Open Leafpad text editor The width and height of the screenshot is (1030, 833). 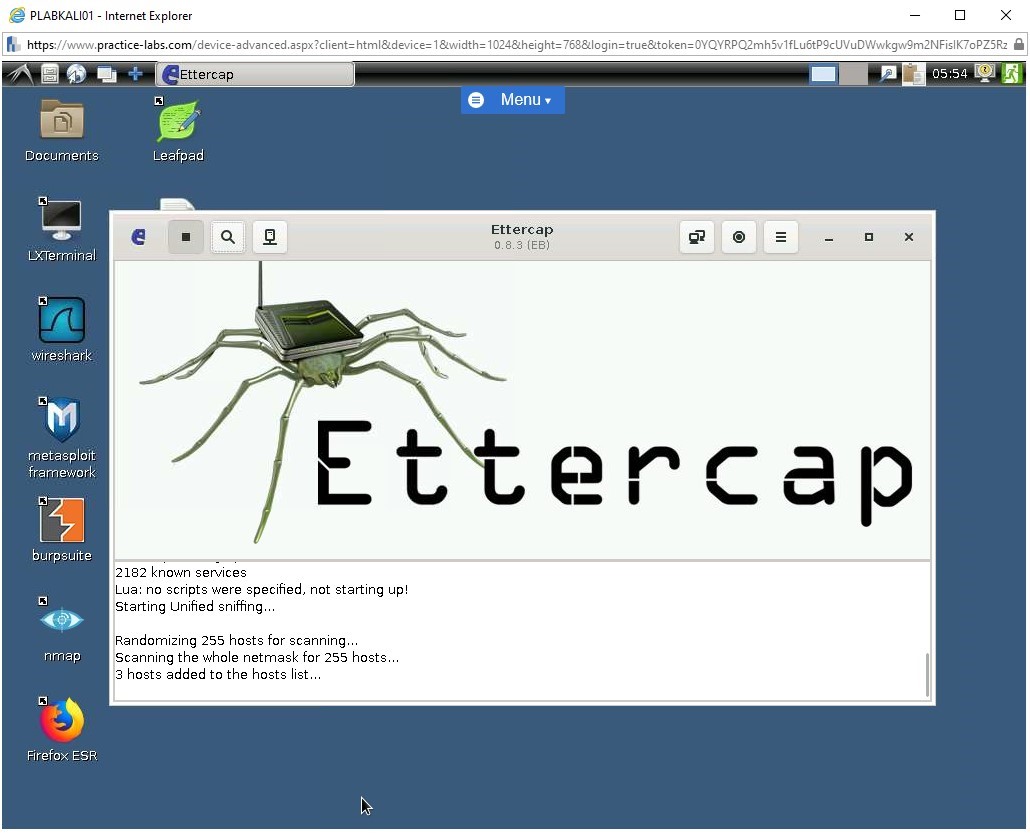point(178,125)
